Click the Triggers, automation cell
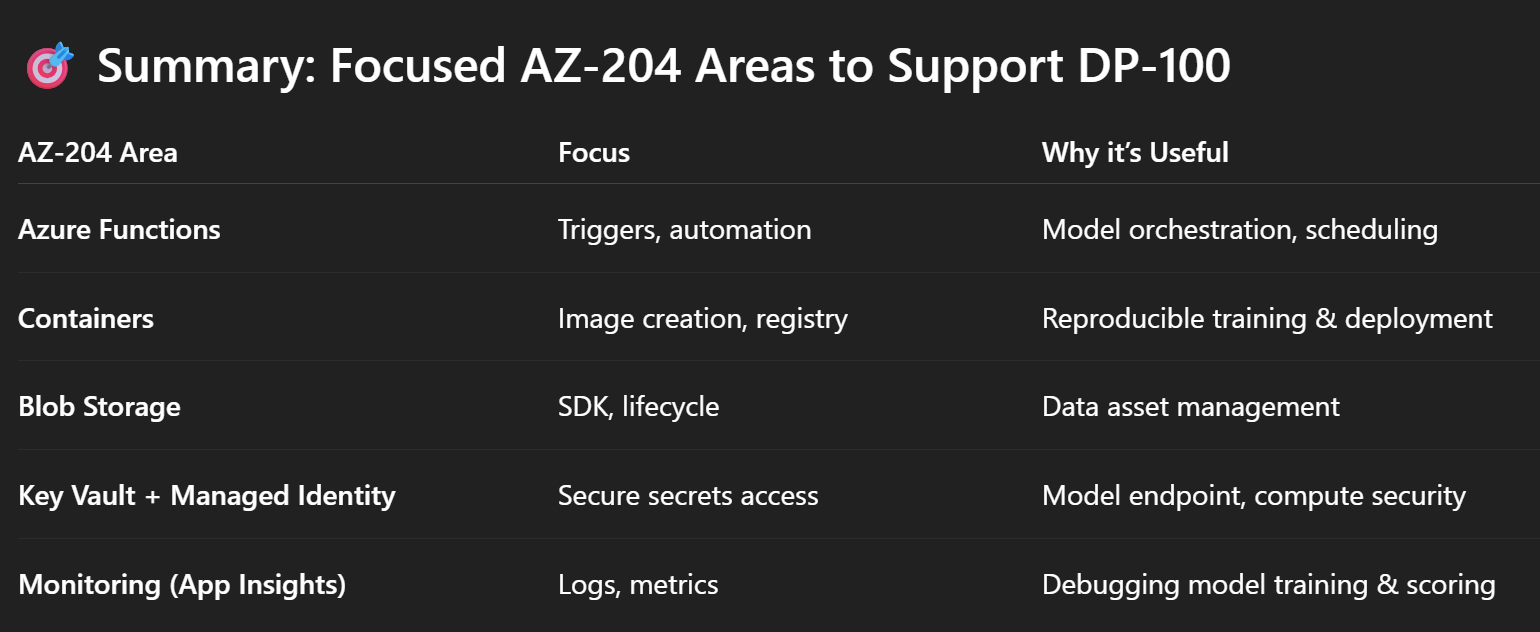 684,229
